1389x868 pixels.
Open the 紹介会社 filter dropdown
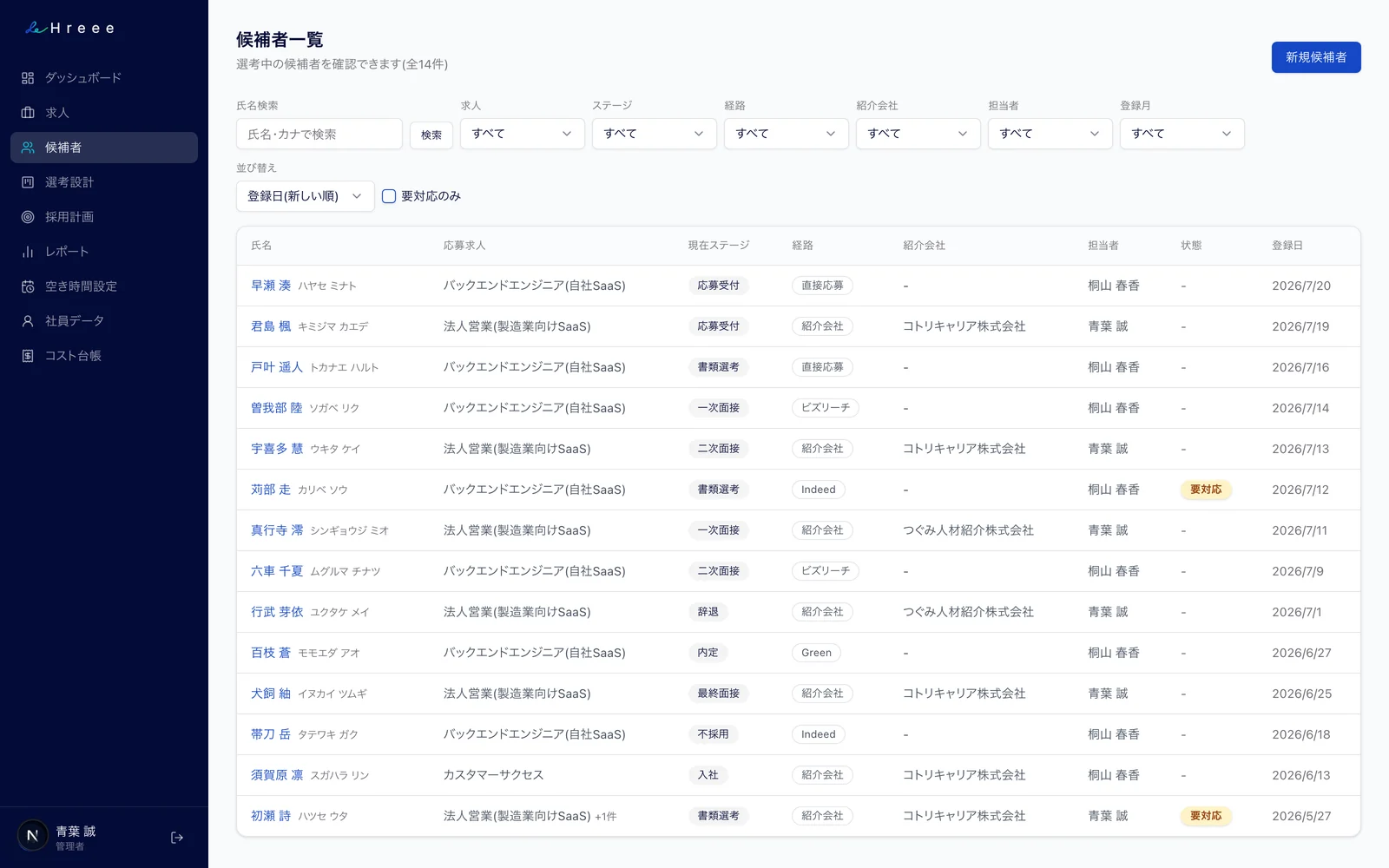[x=918, y=134]
